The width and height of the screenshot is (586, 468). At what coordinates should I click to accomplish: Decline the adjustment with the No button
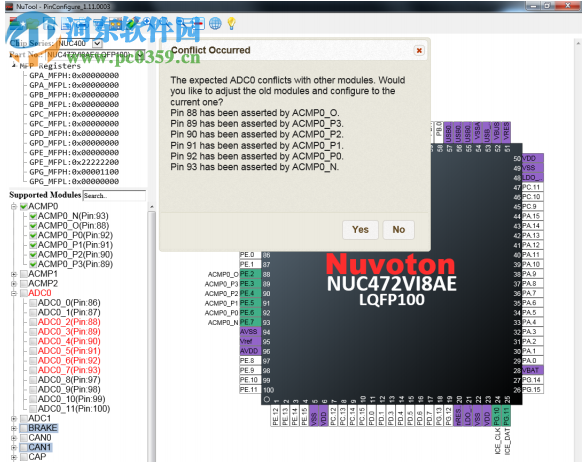398,230
